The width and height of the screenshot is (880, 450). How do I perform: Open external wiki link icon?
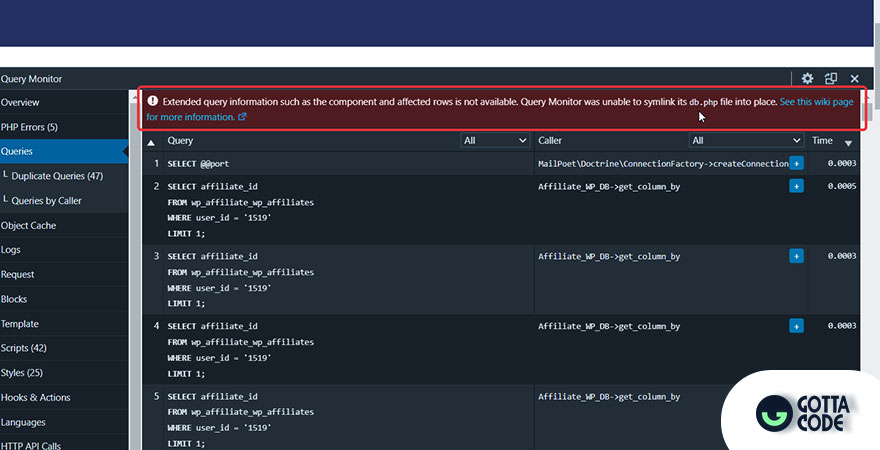(242, 117)
